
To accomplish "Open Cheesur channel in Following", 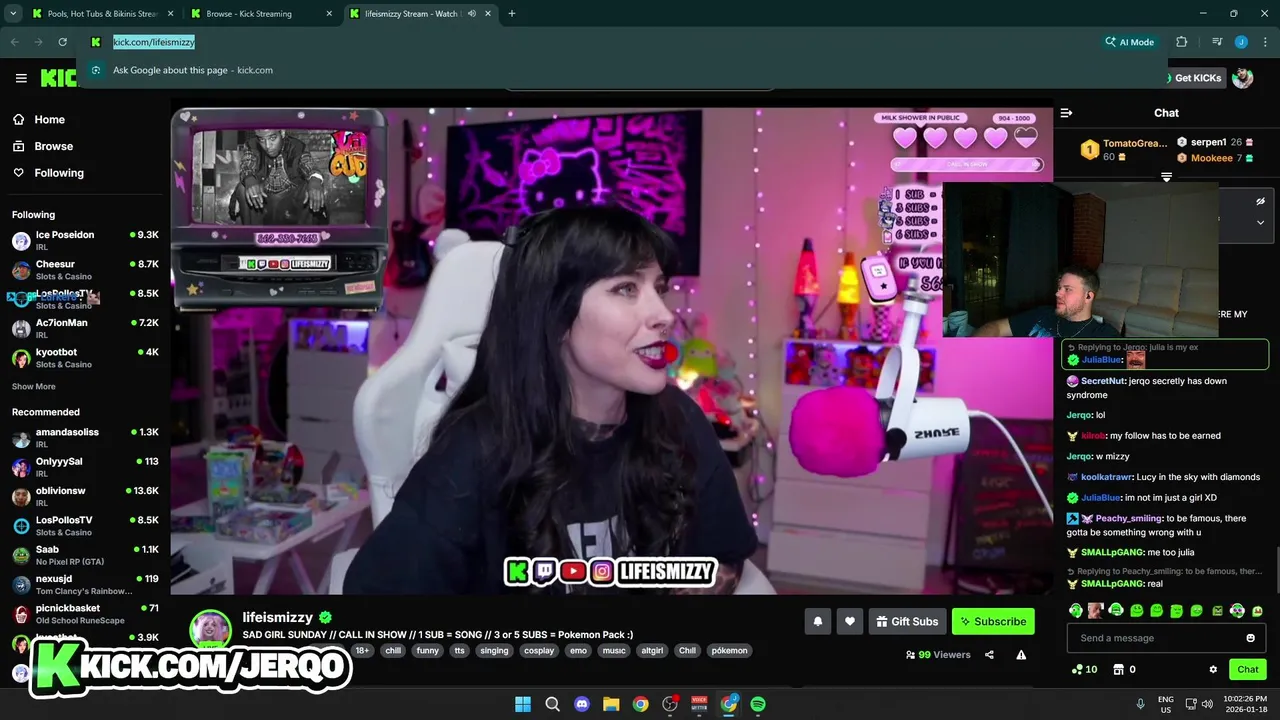I will (x=85, y=270).
